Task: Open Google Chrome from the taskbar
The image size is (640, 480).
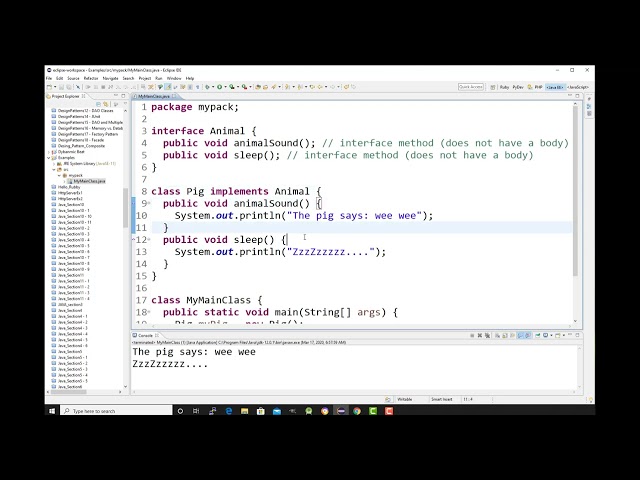Action: pyautogui.click(x=357, y=411)
